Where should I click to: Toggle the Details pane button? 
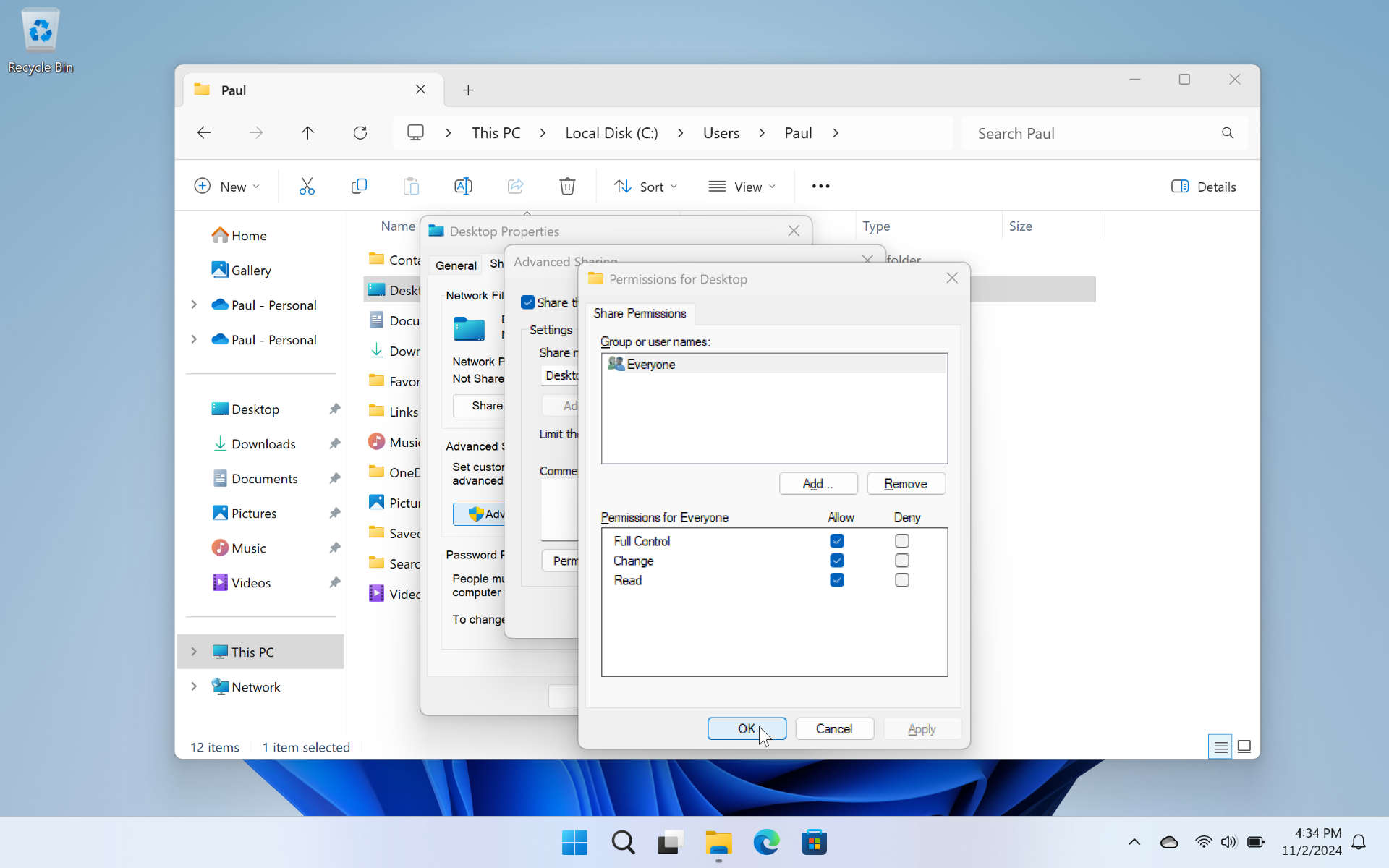1203,187
